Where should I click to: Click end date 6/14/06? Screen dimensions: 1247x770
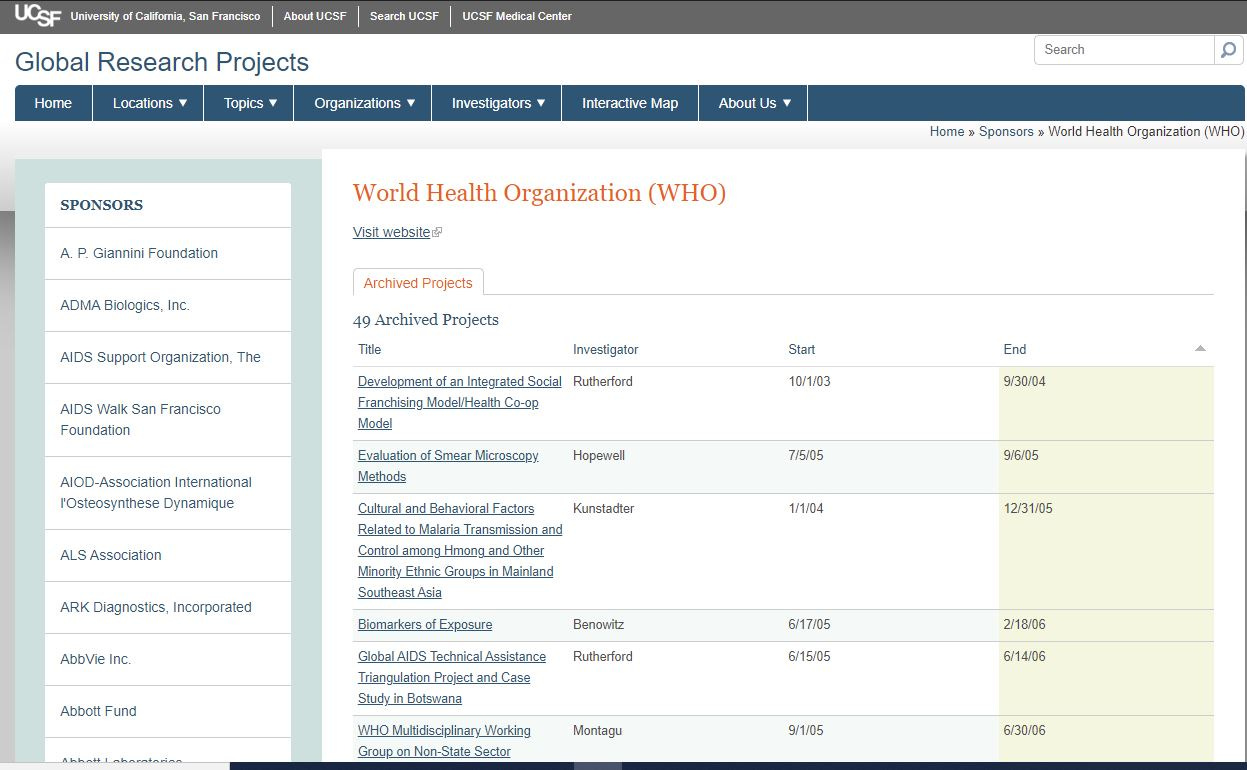[x=1024, y=656]
